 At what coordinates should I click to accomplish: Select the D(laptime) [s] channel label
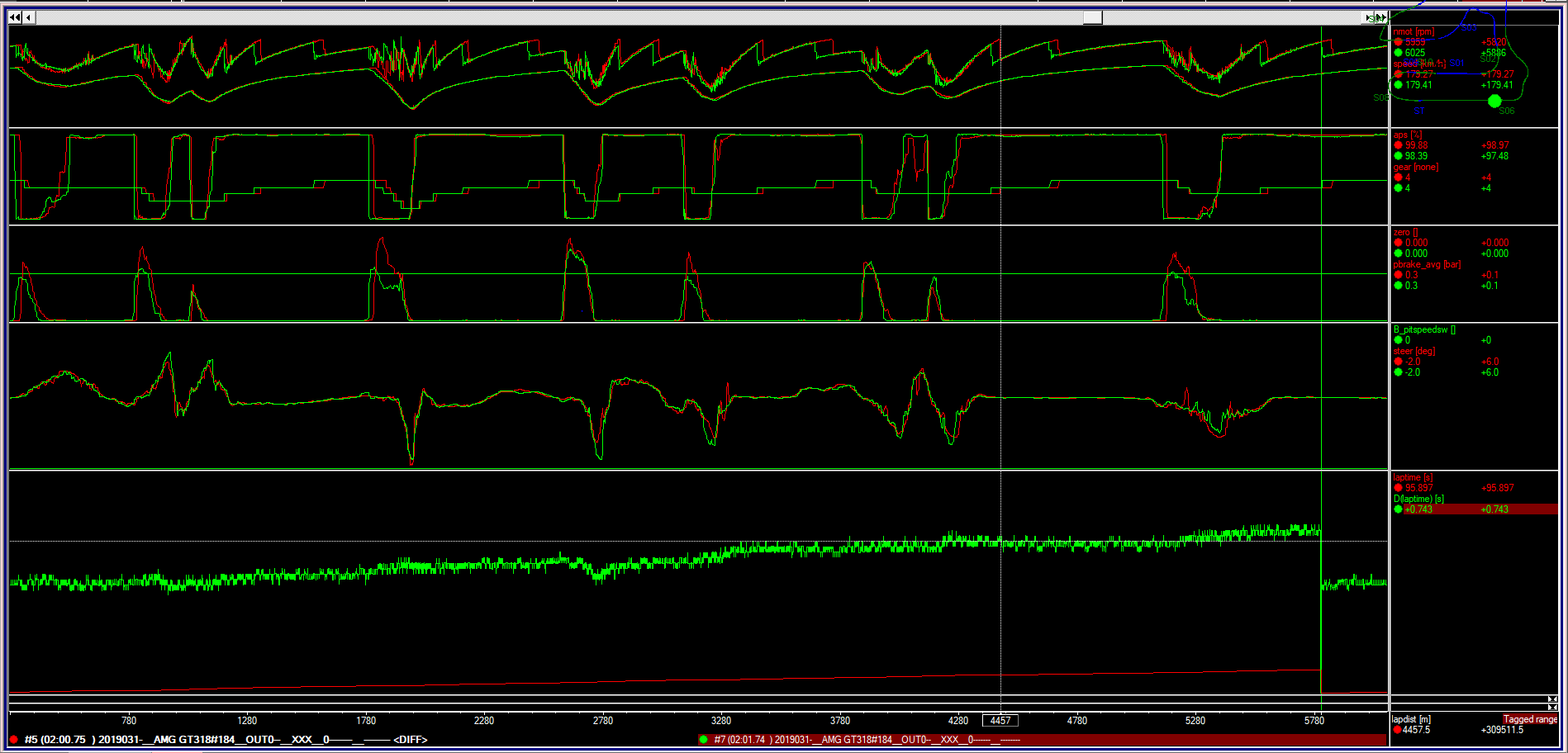[x=1418, y=499]
